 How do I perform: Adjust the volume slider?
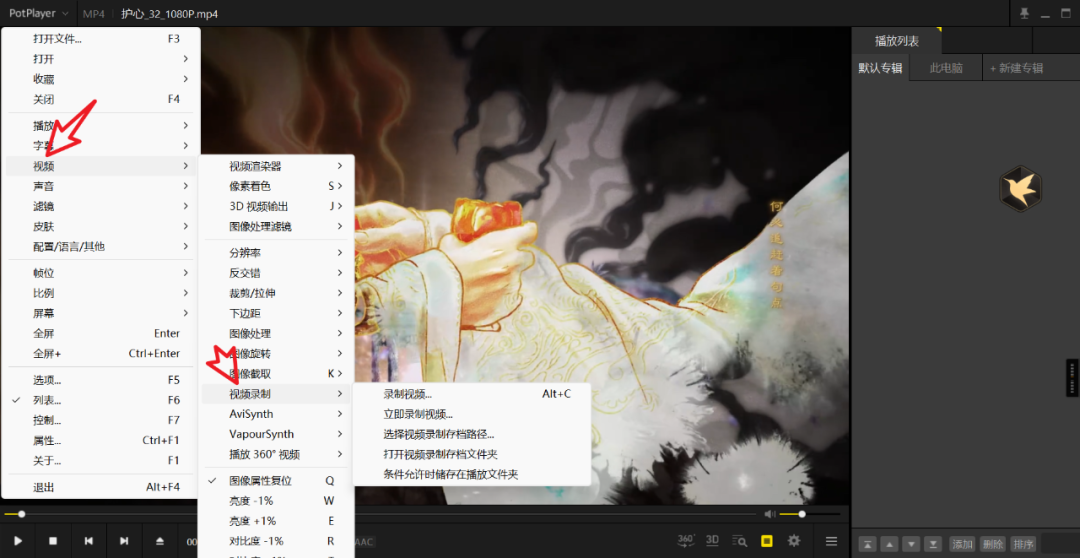click(809, 514)
